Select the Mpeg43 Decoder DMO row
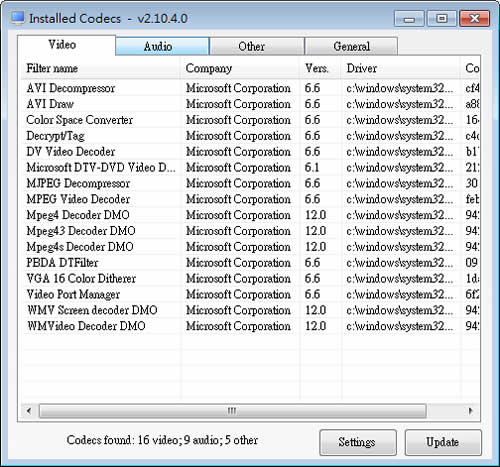The image size is (500, 467). (250, 231)
